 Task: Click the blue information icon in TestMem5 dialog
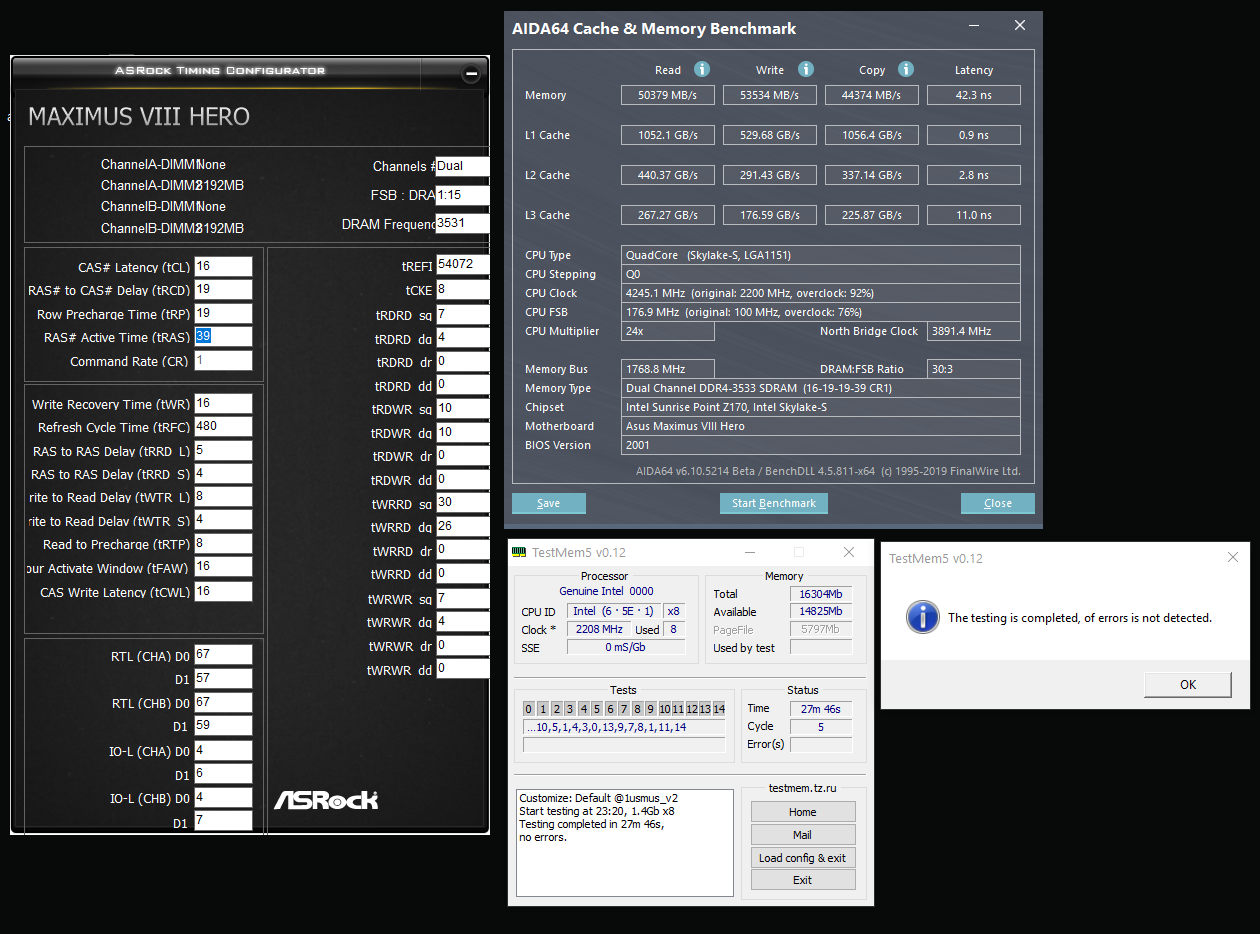coord(922,616)
